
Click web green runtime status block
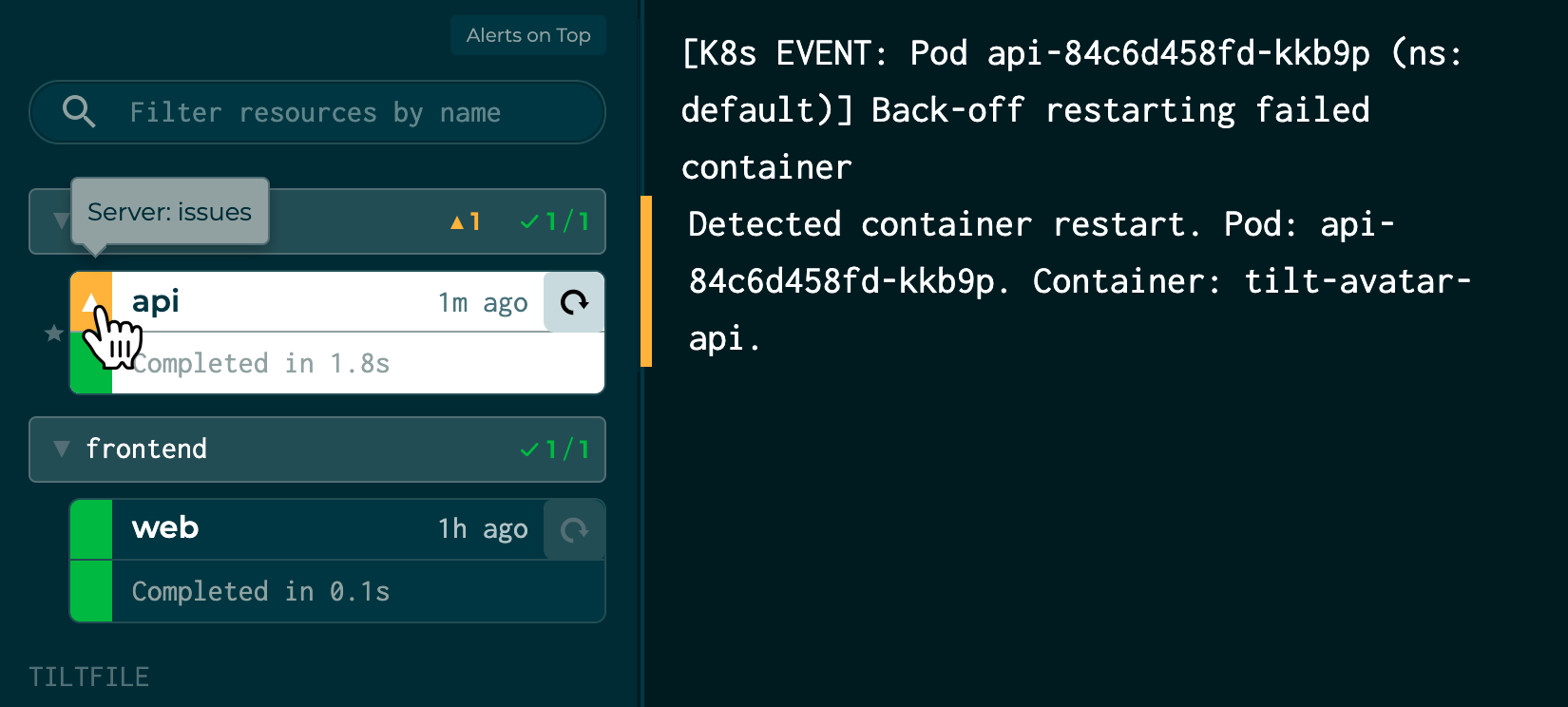click(x=91, y=529)
